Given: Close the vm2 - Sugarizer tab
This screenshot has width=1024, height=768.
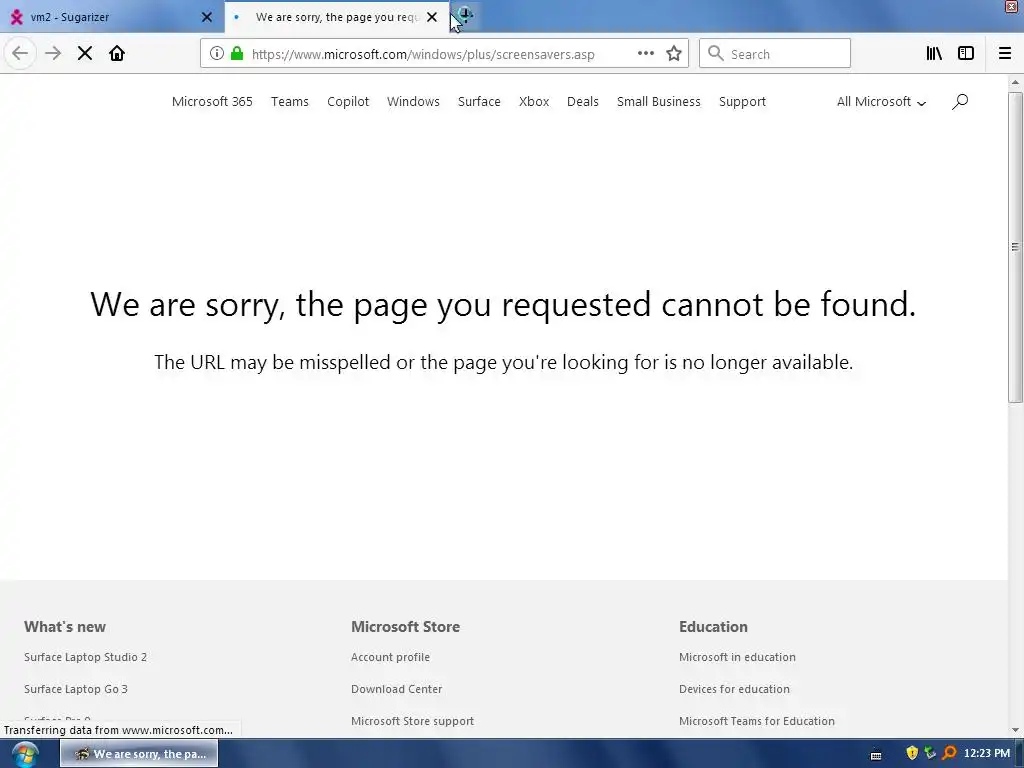Looking at the screenshot, I should (206, 17).
